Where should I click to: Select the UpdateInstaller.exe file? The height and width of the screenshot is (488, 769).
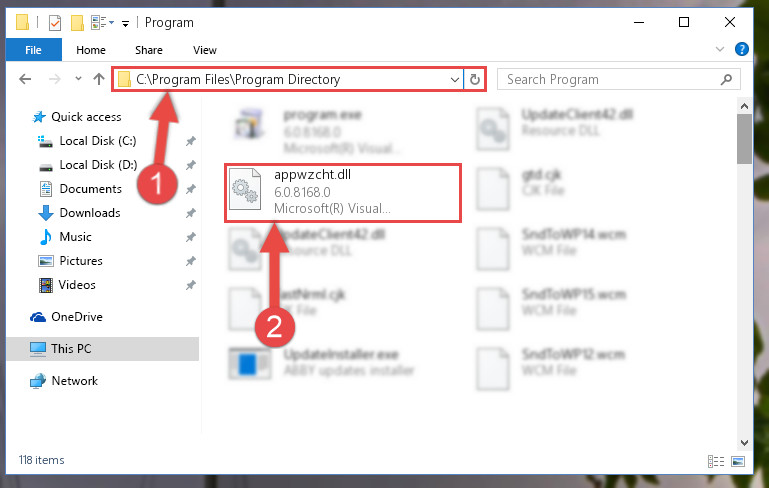[x=322, y=363]
